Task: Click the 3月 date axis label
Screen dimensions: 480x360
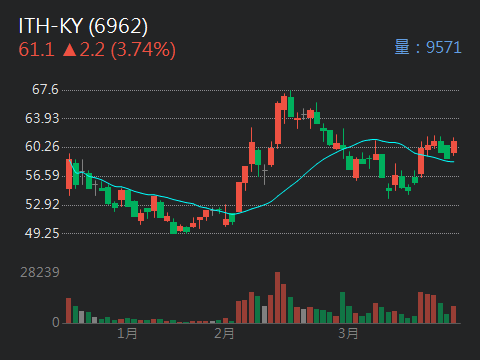Action: click(x=348, y=333)
